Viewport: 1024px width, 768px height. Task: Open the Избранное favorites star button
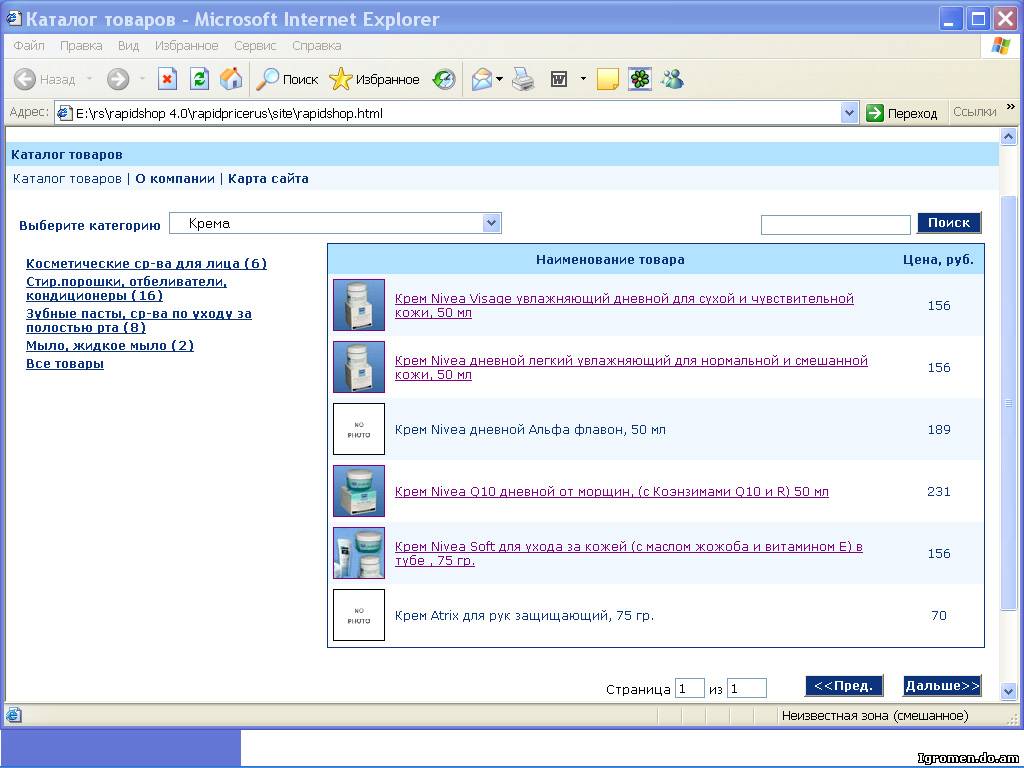coord(374,80)
